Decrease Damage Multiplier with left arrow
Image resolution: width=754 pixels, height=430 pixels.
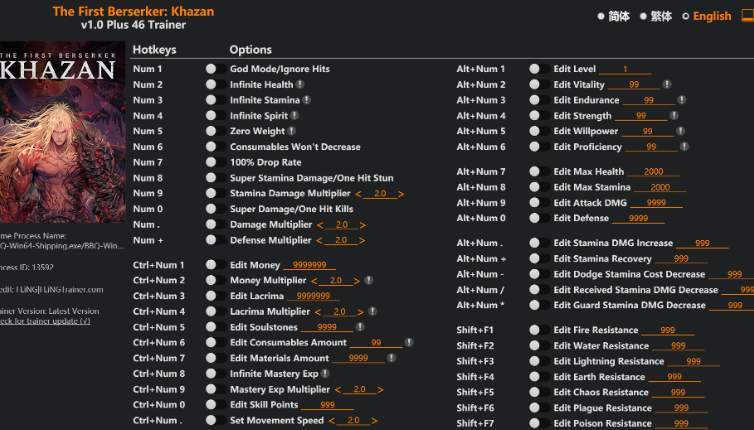321,225
